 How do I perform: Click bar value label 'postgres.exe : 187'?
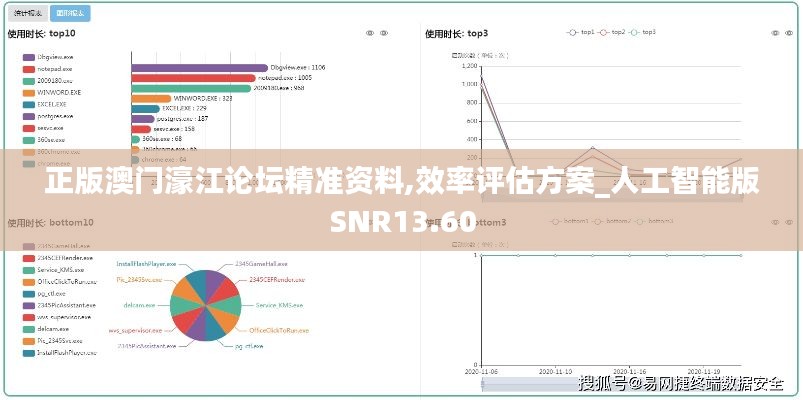183,118
